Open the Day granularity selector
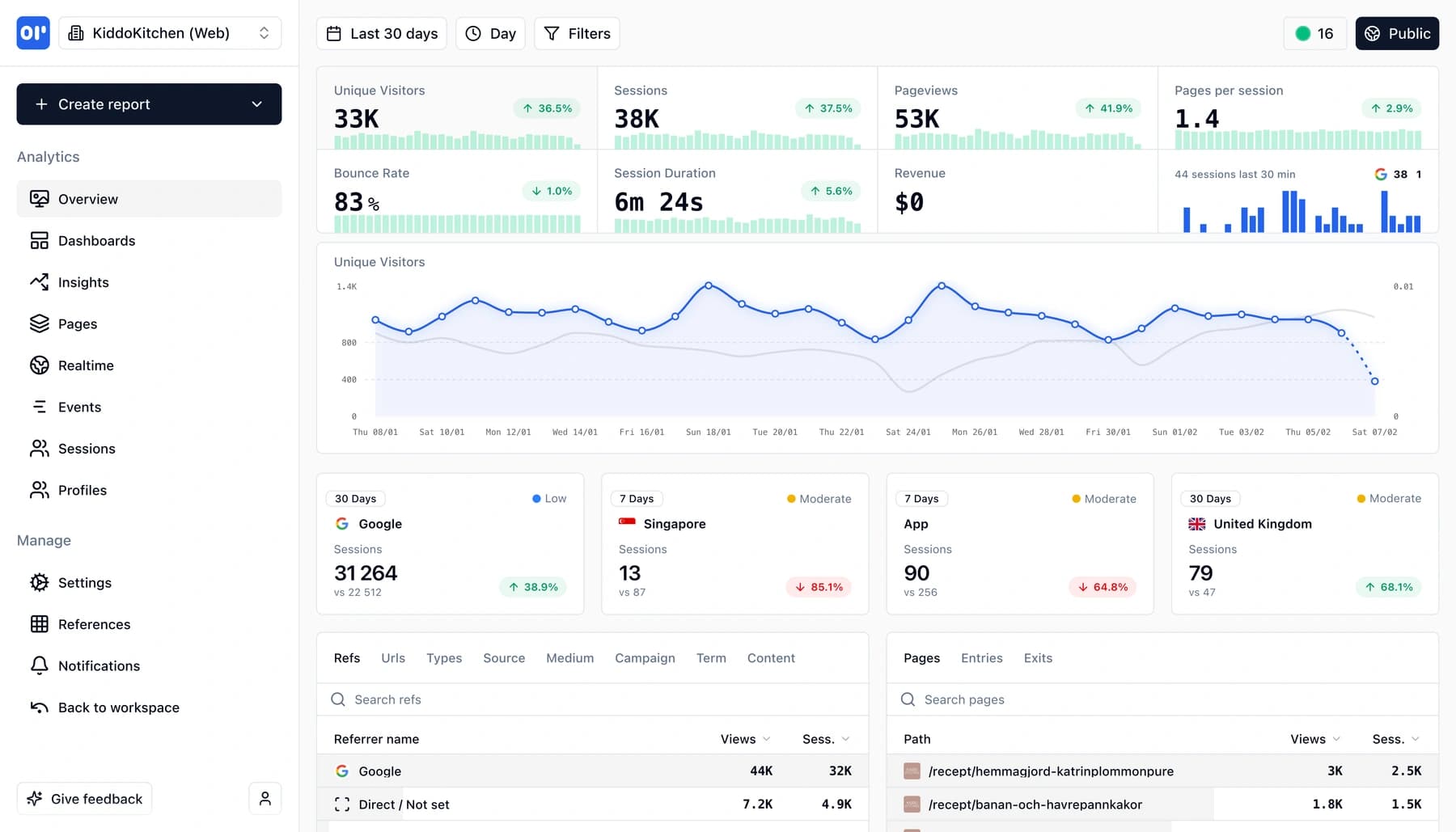 pos(490,33)
